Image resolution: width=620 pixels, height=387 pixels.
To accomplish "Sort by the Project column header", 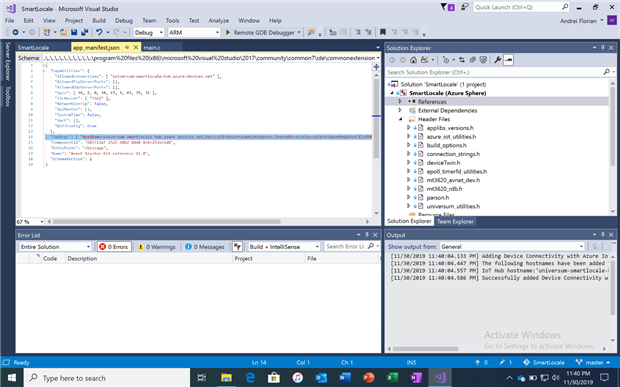I will coord(269,258).
